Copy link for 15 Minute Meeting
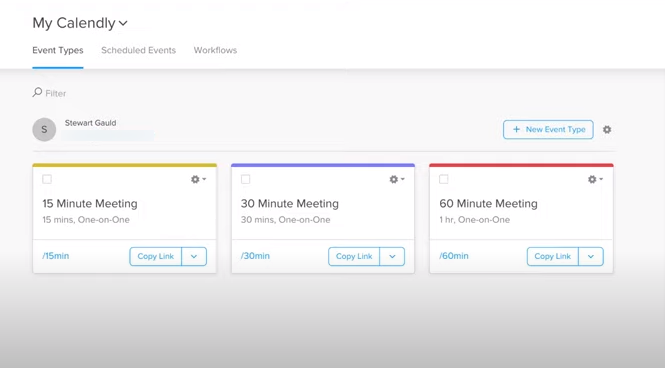Image resolution: width=665 pixels, height=368 pixels. [x=156, y=256]
